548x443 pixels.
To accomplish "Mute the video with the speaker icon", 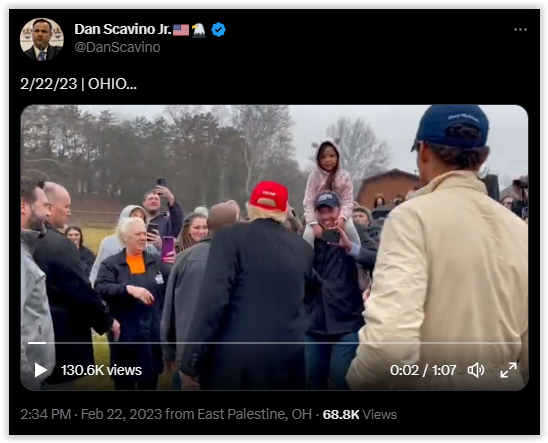I will 476,370.
